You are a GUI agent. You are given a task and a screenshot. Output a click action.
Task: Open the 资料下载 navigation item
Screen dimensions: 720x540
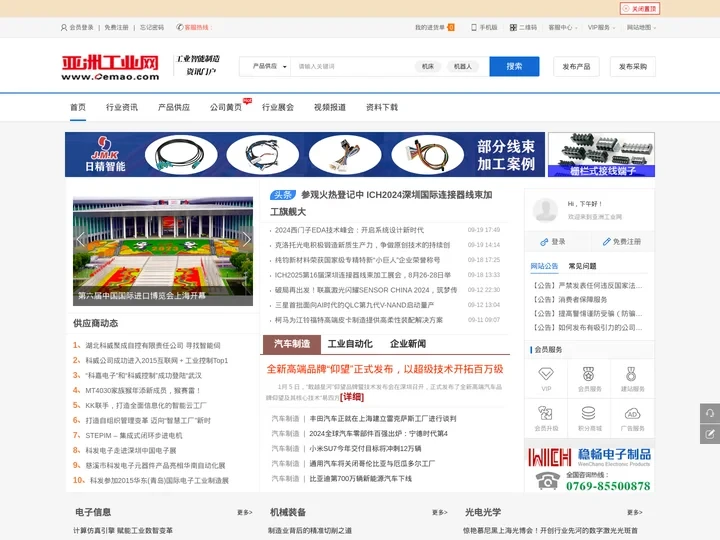tap(382, 107)
